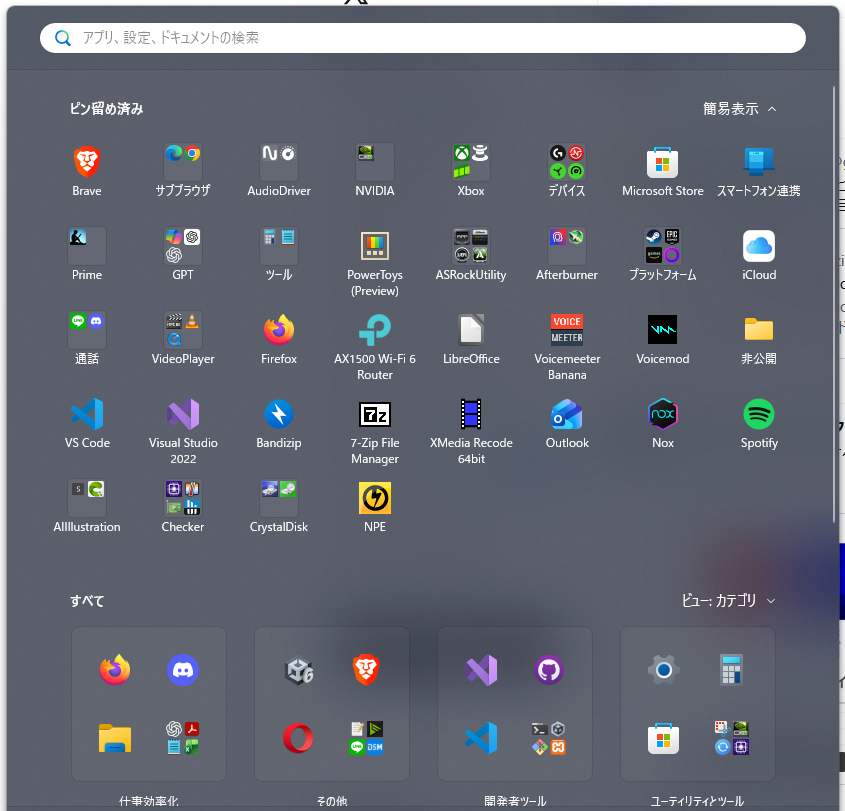Open Discord in 仕事効率化 category
Image resolution: width=845 pixels, height=811 pixels.
183,670
